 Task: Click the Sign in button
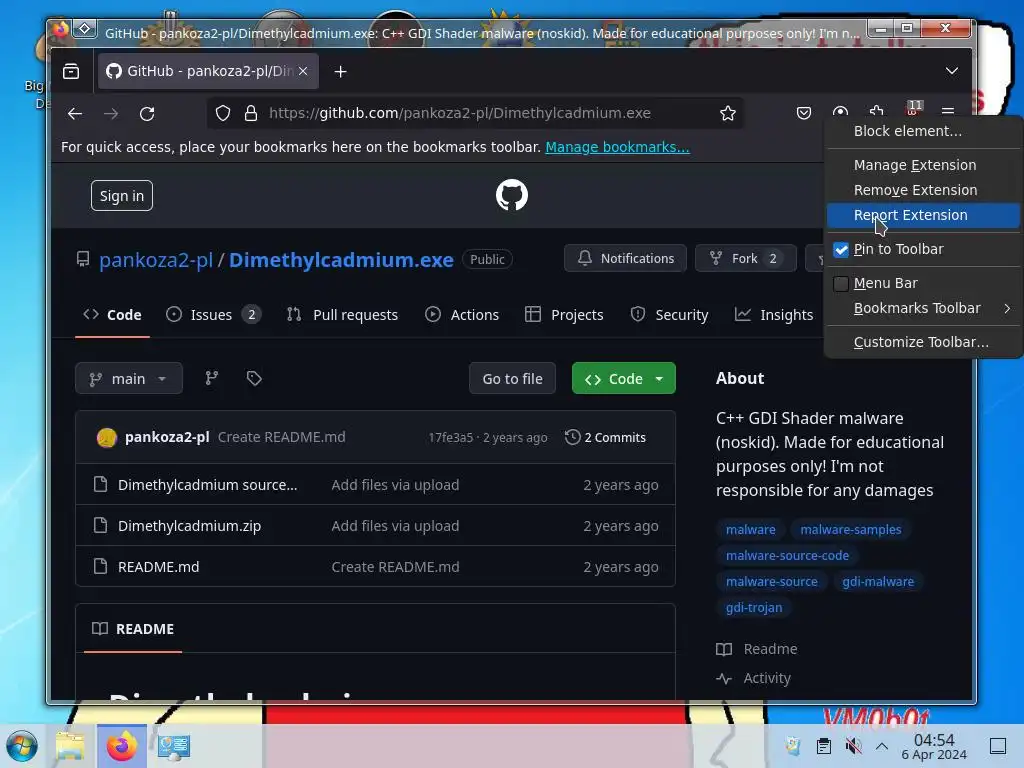(121, 196)
